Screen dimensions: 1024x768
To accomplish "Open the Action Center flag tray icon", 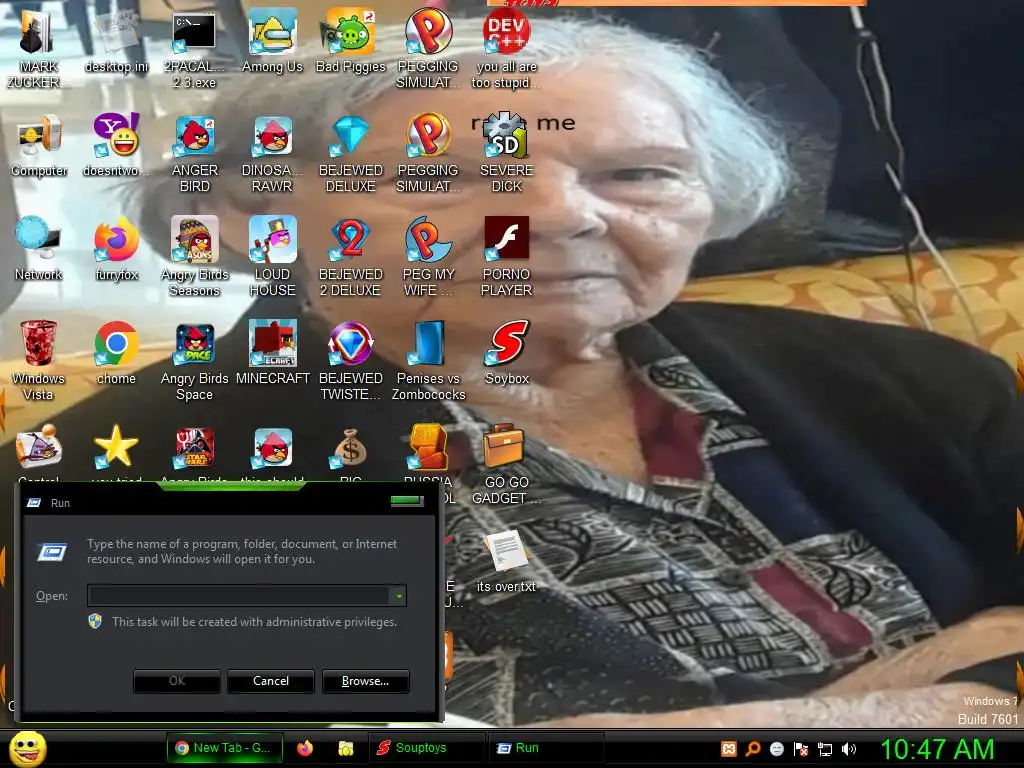I will point(801,749).
